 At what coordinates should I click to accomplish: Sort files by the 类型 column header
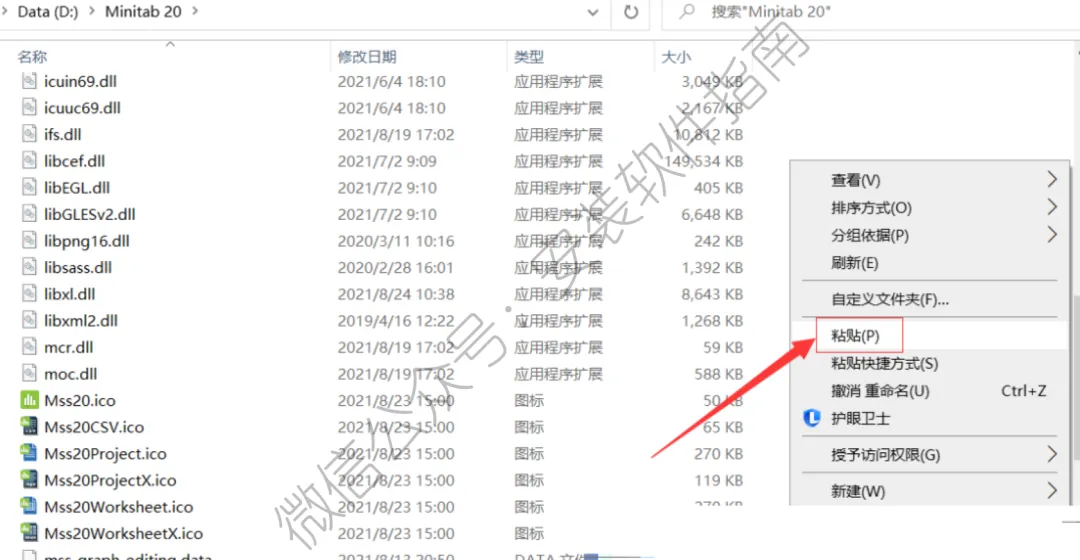tap(529, 56)
